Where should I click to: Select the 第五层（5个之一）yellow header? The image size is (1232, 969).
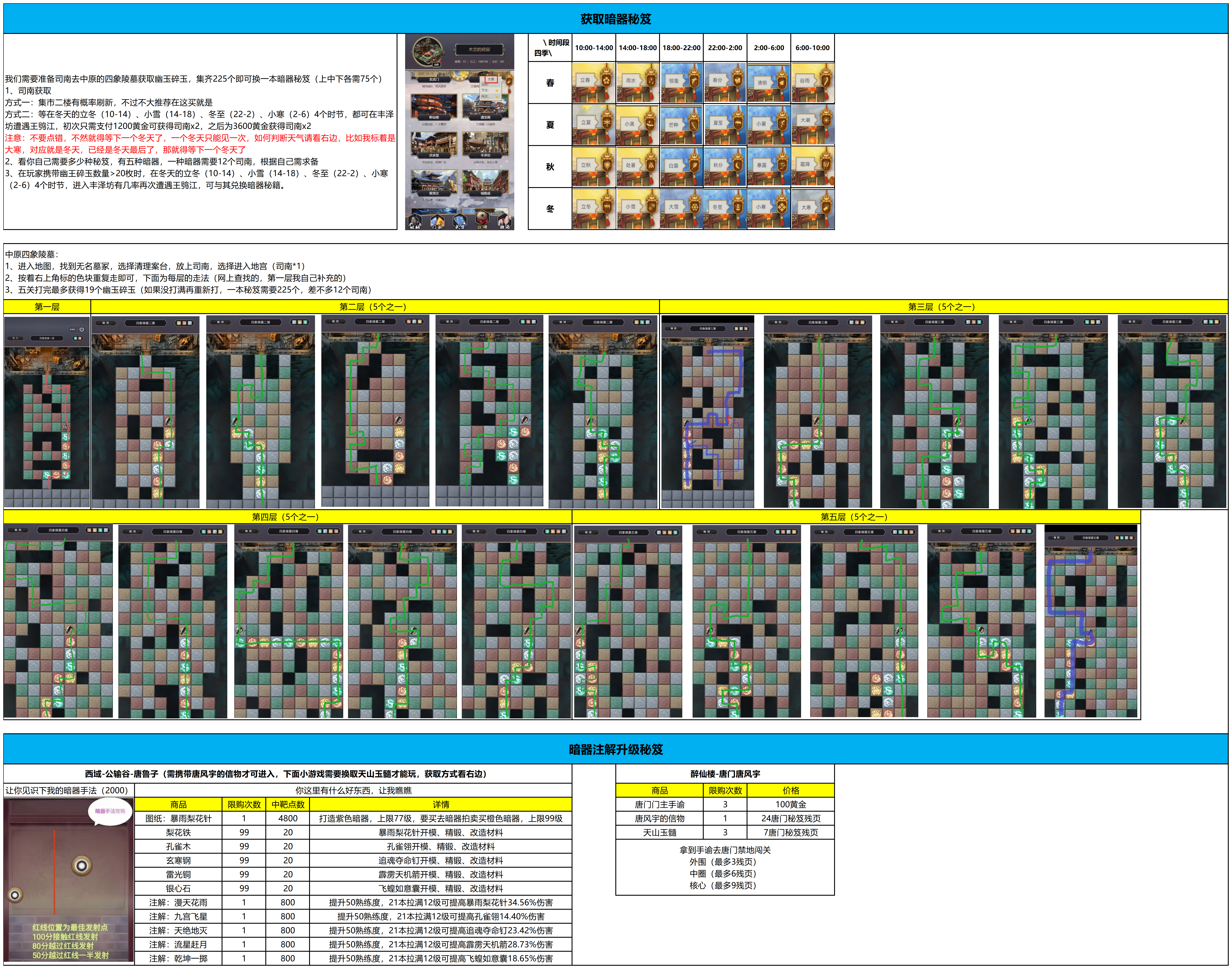[x=856, y=517]
